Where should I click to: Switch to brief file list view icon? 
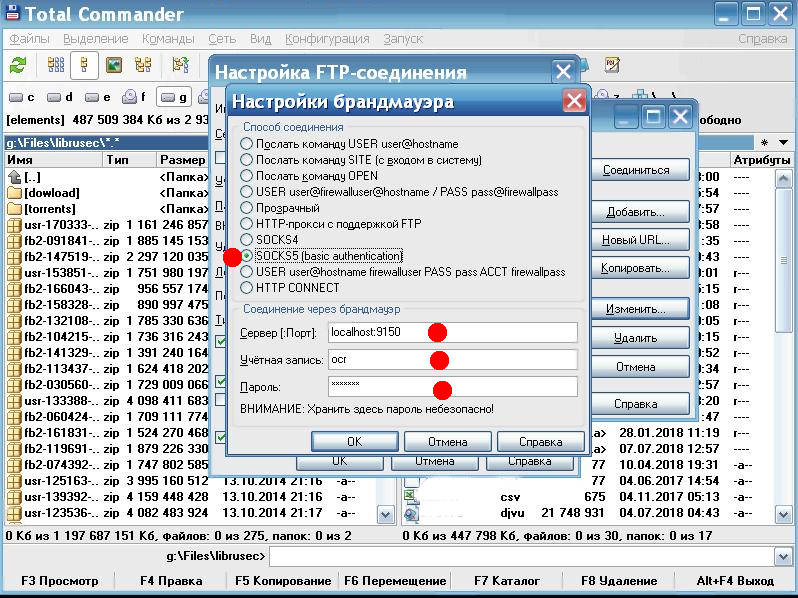click(56, 65)
